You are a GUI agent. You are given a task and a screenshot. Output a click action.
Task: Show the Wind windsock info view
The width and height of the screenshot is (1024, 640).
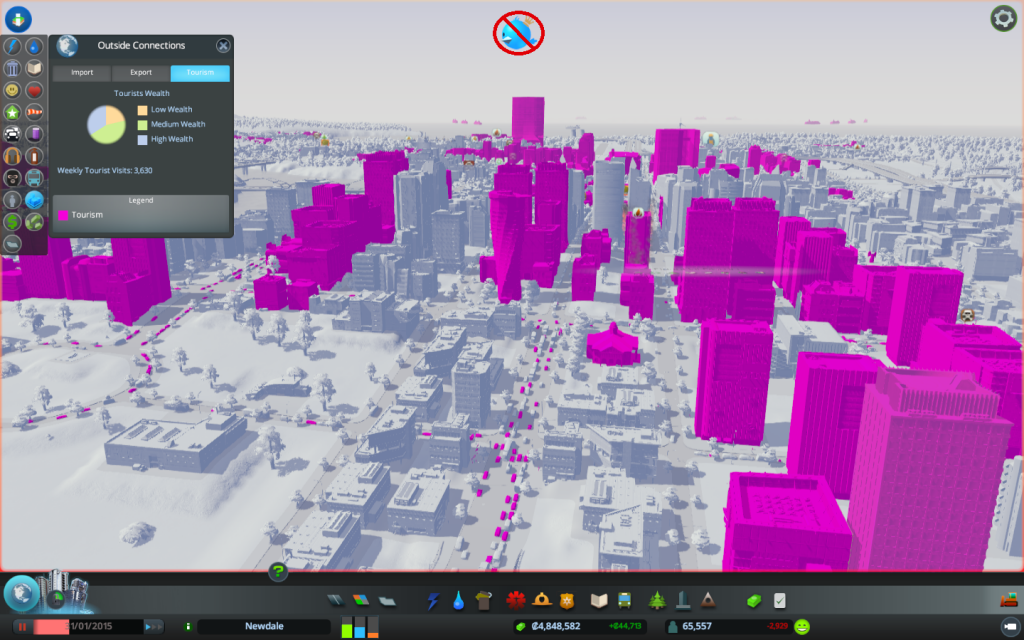[34, 112]
